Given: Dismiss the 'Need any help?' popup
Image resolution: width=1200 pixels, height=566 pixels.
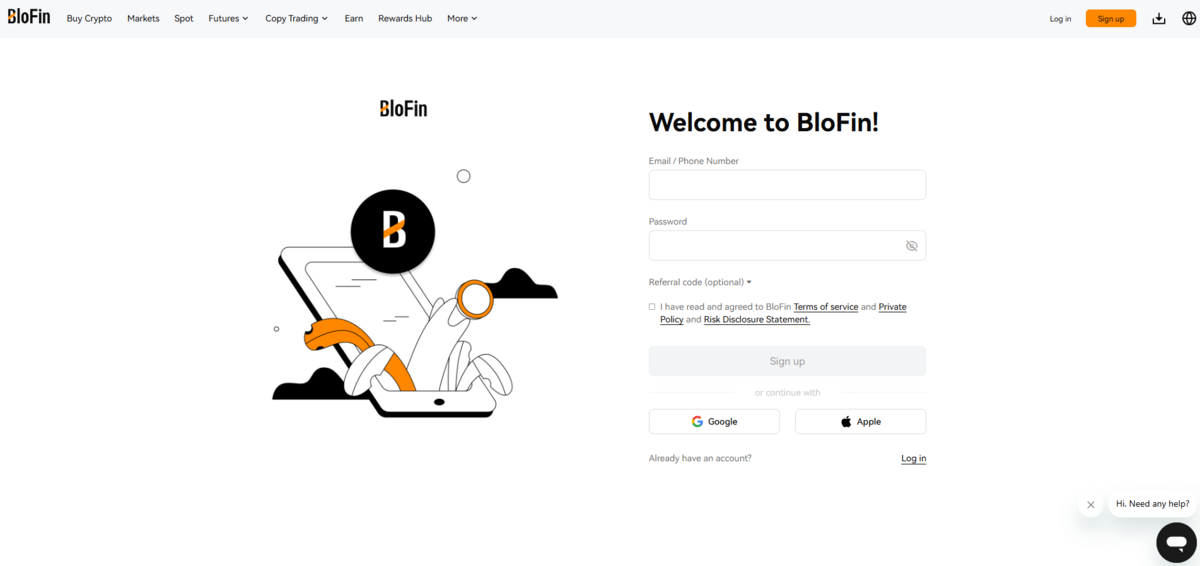Looking at the screenshot, I should pyautogui.click(x=1091, y=505).
